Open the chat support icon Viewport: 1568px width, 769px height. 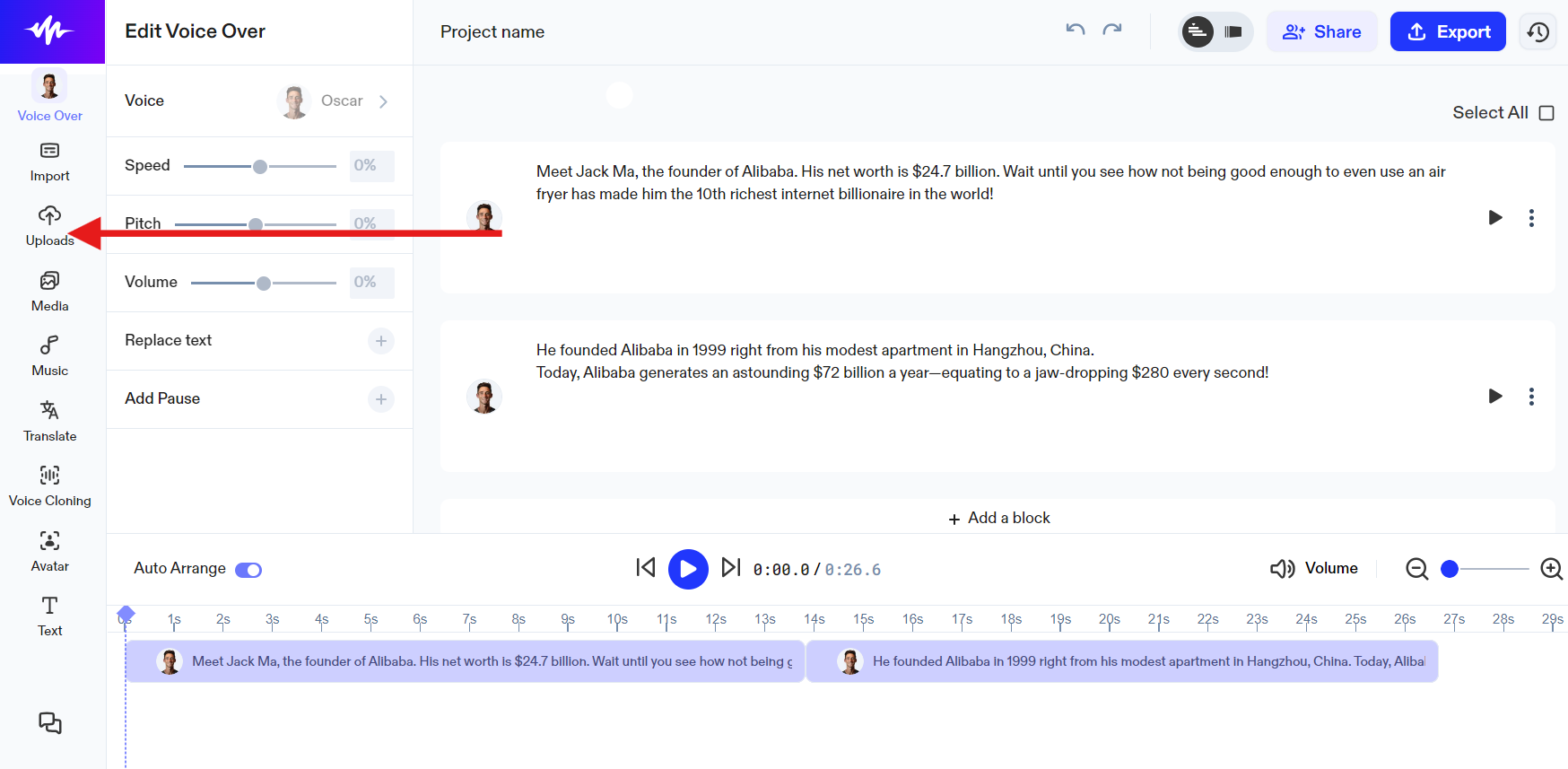(50, 723)
